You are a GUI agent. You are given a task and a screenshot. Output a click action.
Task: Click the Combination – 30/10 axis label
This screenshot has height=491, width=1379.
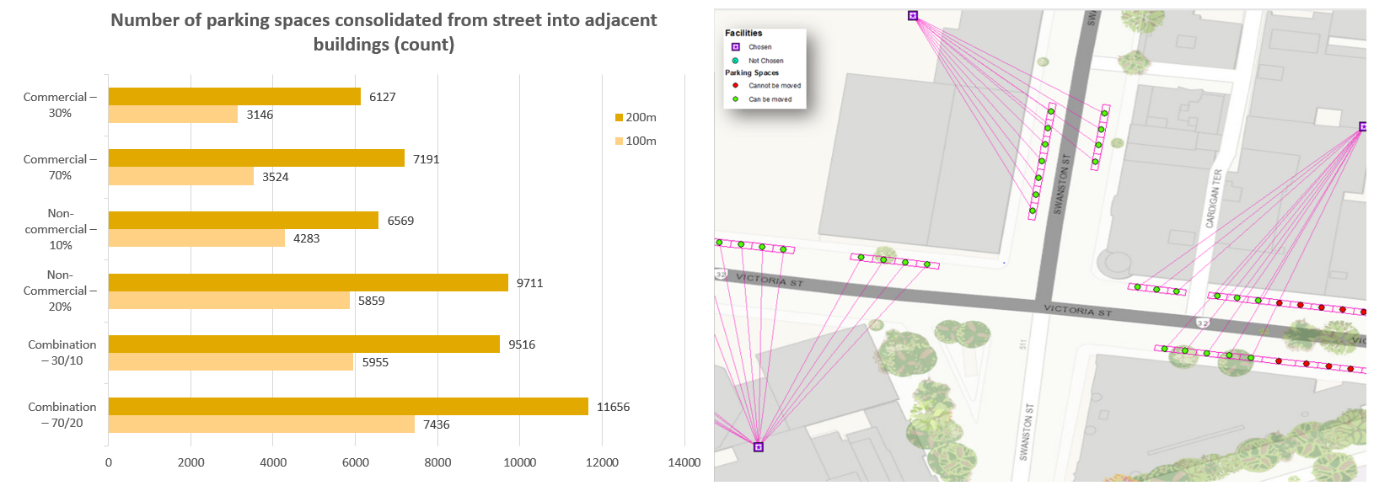pyautogui.click(x=62, y=353)
